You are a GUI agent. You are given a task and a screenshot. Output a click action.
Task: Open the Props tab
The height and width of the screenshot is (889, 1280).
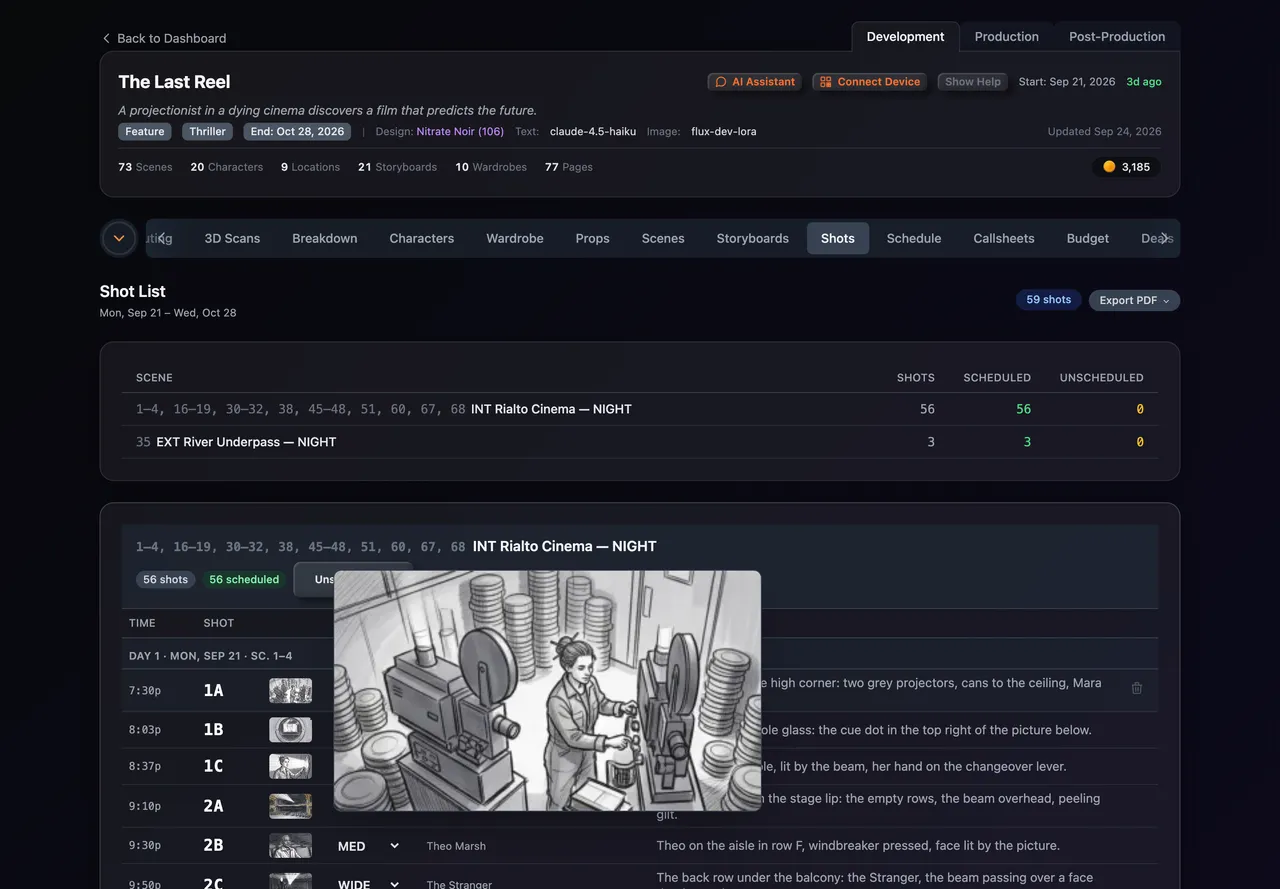593,238
